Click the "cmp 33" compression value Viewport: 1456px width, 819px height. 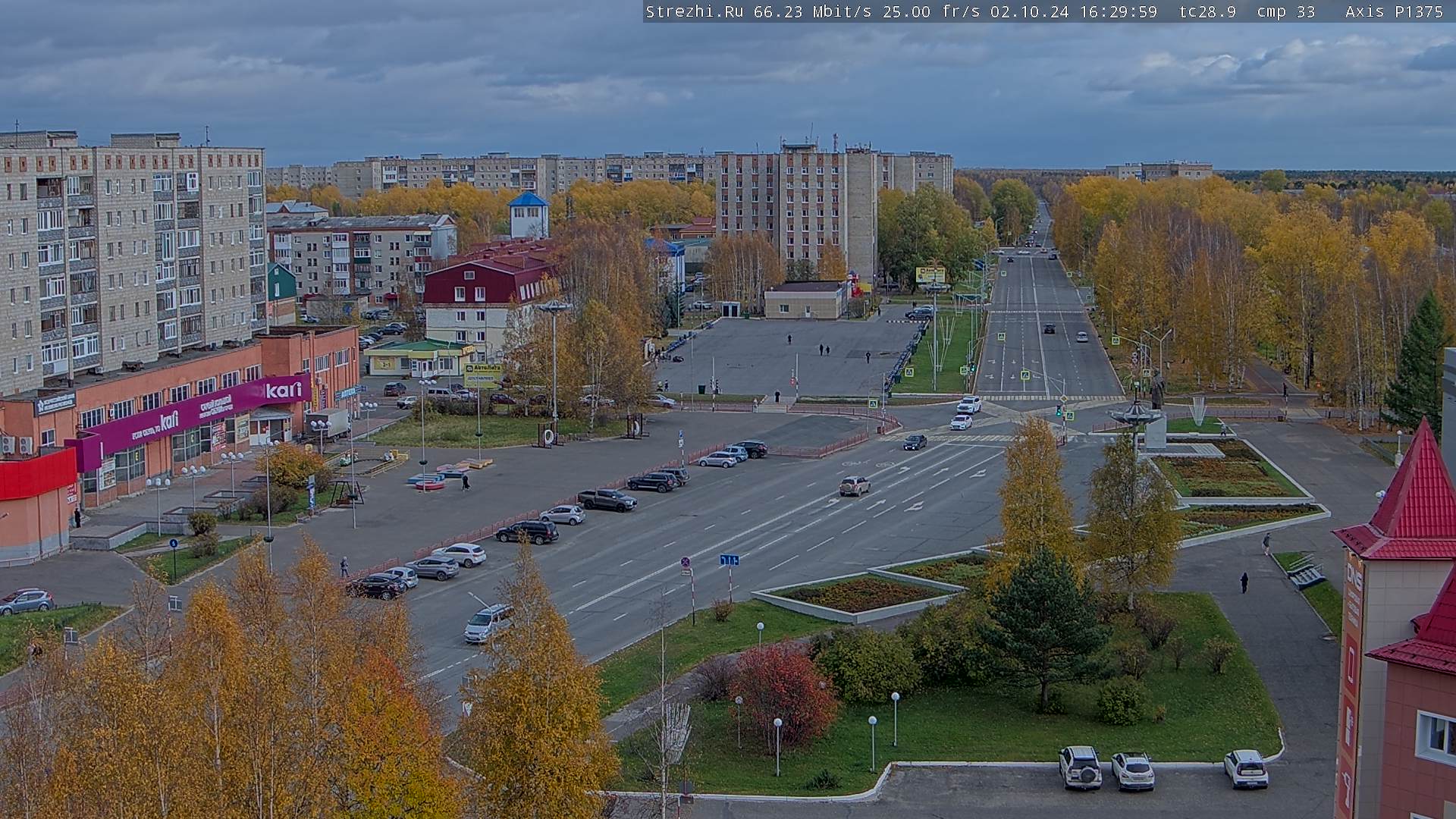pyautogui.click(x=1285, y=11)
